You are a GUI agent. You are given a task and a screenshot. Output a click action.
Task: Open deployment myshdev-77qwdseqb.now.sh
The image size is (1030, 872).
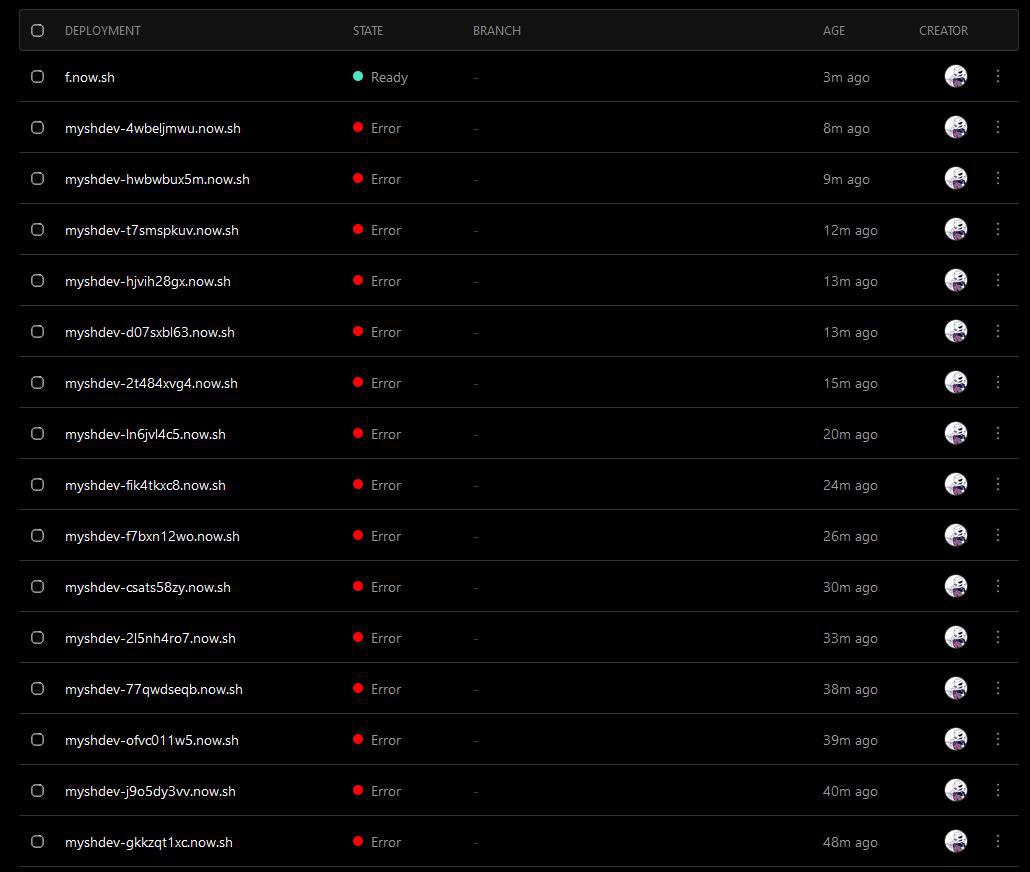pos(154,689)
